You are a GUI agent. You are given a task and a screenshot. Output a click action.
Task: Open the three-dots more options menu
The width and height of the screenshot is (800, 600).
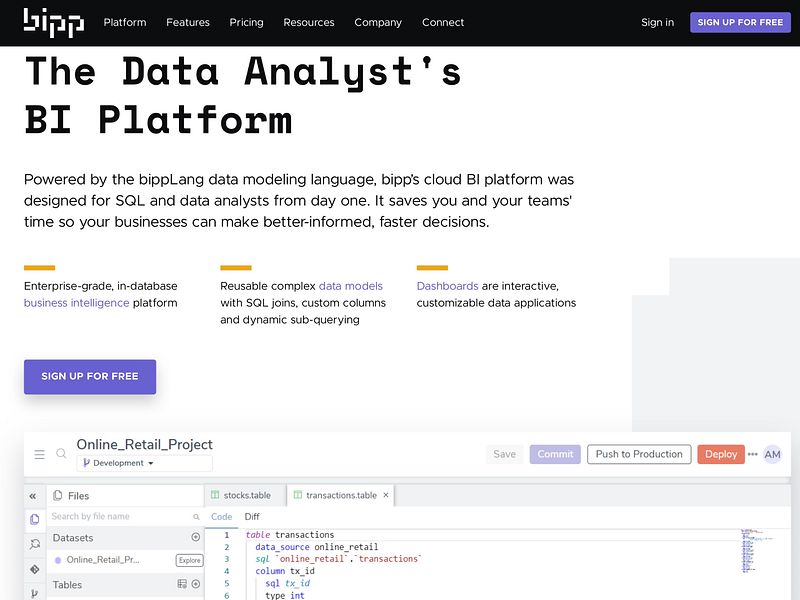pos(753,454)
